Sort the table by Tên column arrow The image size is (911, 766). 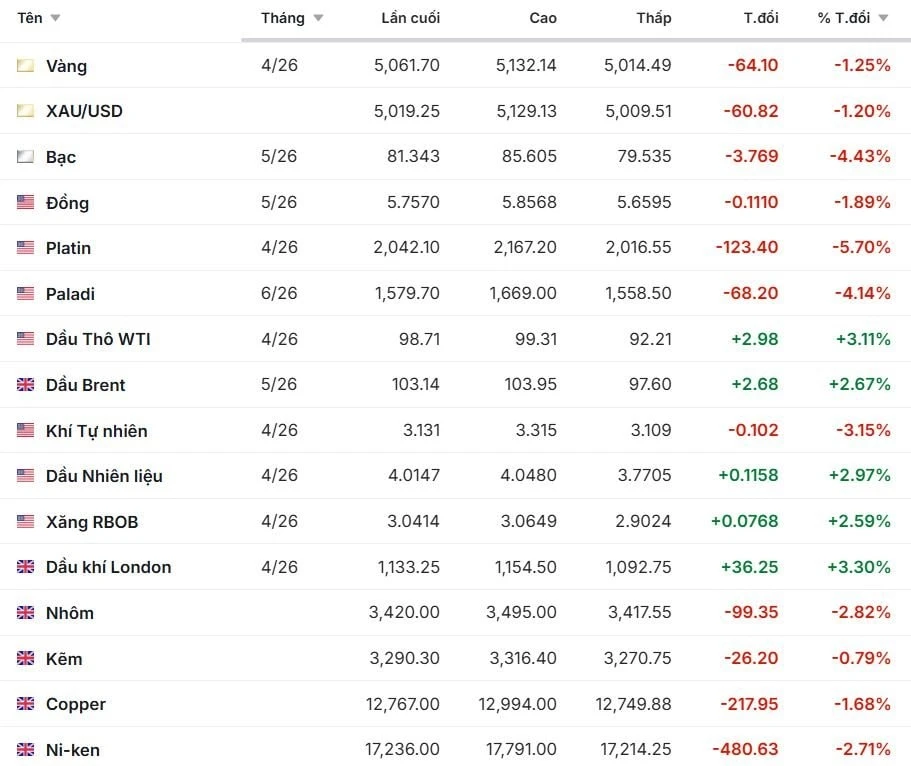click(x=55, y=19)
